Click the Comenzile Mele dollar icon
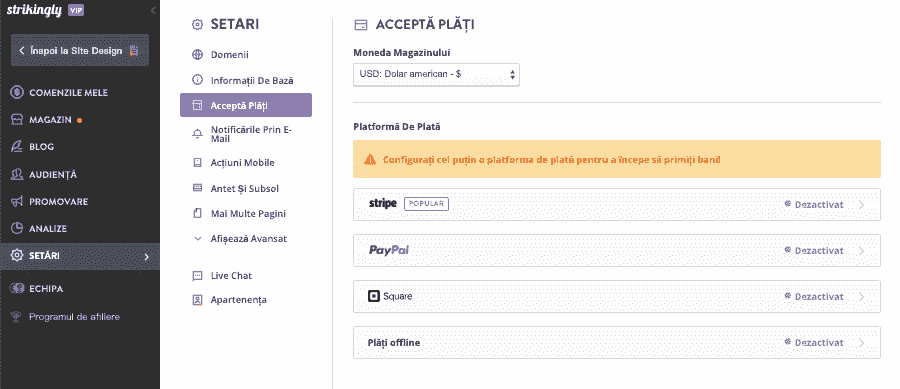Screen dimensions: 900x389 coord(17,92)
